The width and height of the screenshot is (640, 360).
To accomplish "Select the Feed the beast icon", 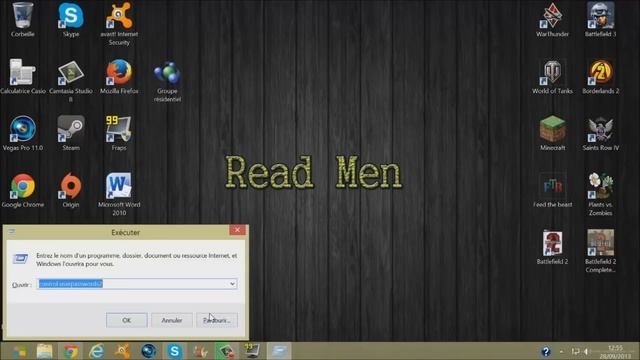I will point(552,190).
